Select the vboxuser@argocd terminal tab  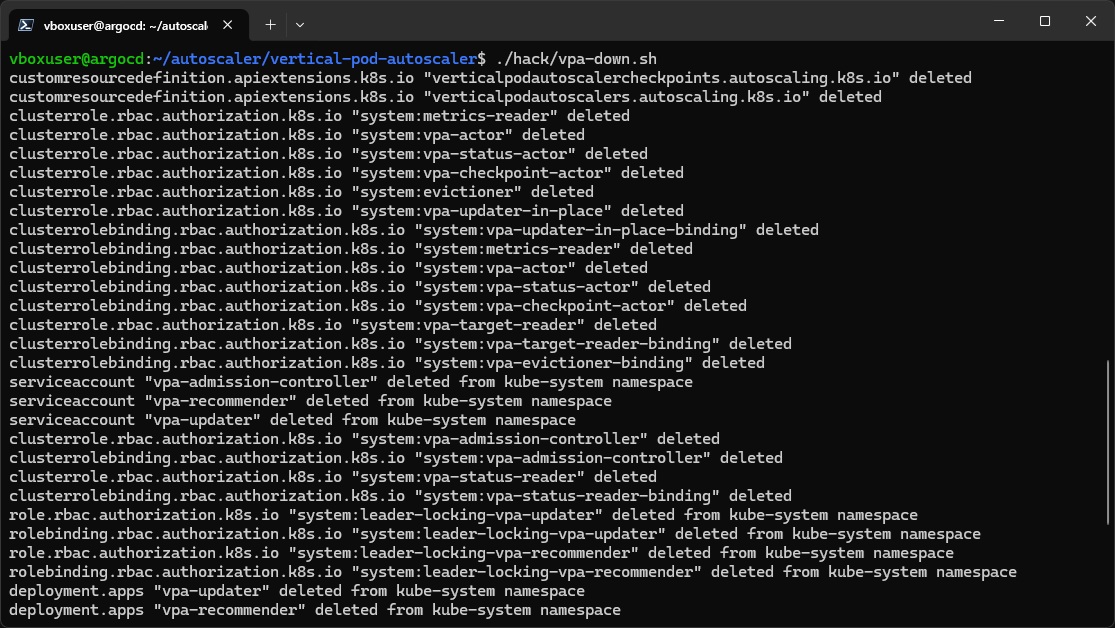pyautogui.click(x=129, y=25)
